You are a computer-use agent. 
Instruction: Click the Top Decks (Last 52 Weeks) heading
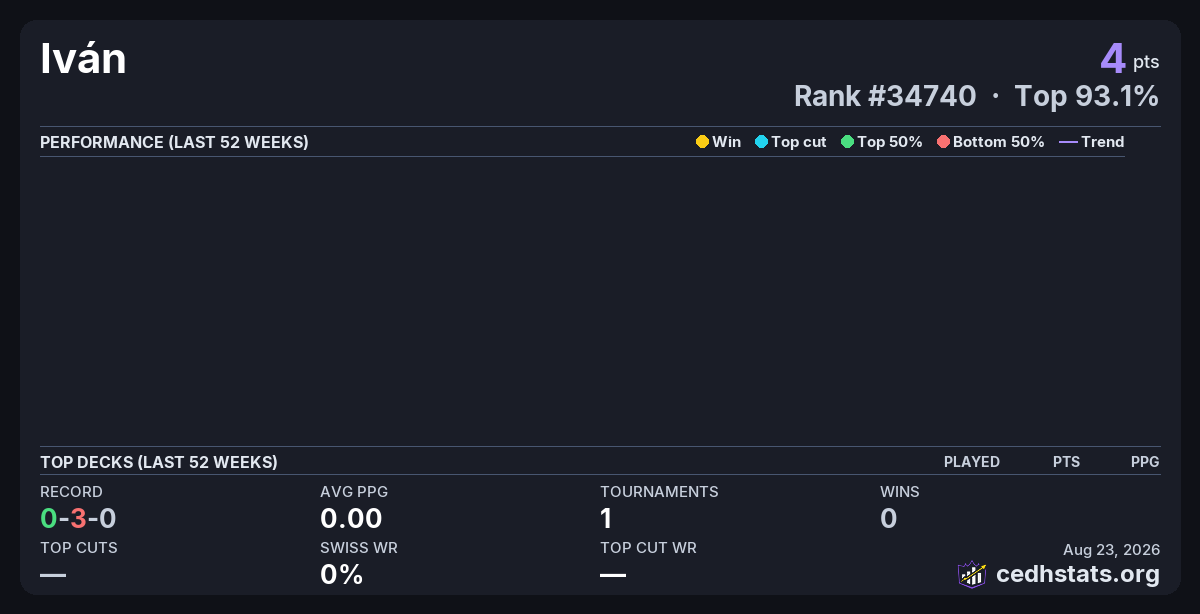click(x=159, y=462)
